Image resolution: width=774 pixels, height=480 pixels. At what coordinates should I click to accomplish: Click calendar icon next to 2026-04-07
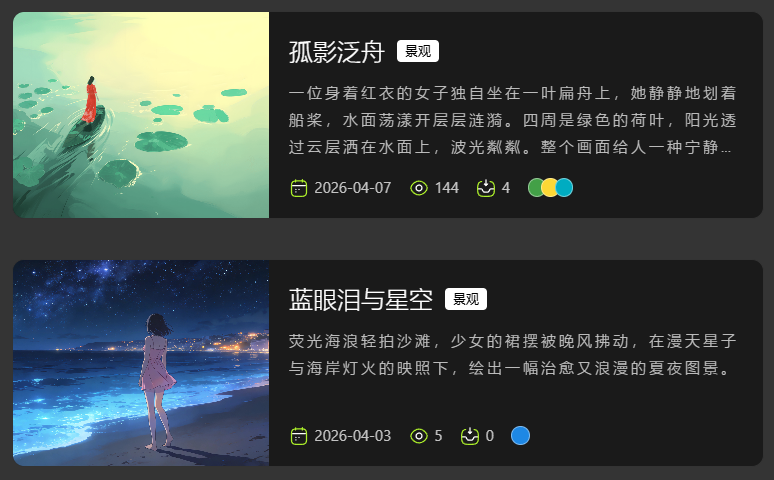click(x=299, y=188)
